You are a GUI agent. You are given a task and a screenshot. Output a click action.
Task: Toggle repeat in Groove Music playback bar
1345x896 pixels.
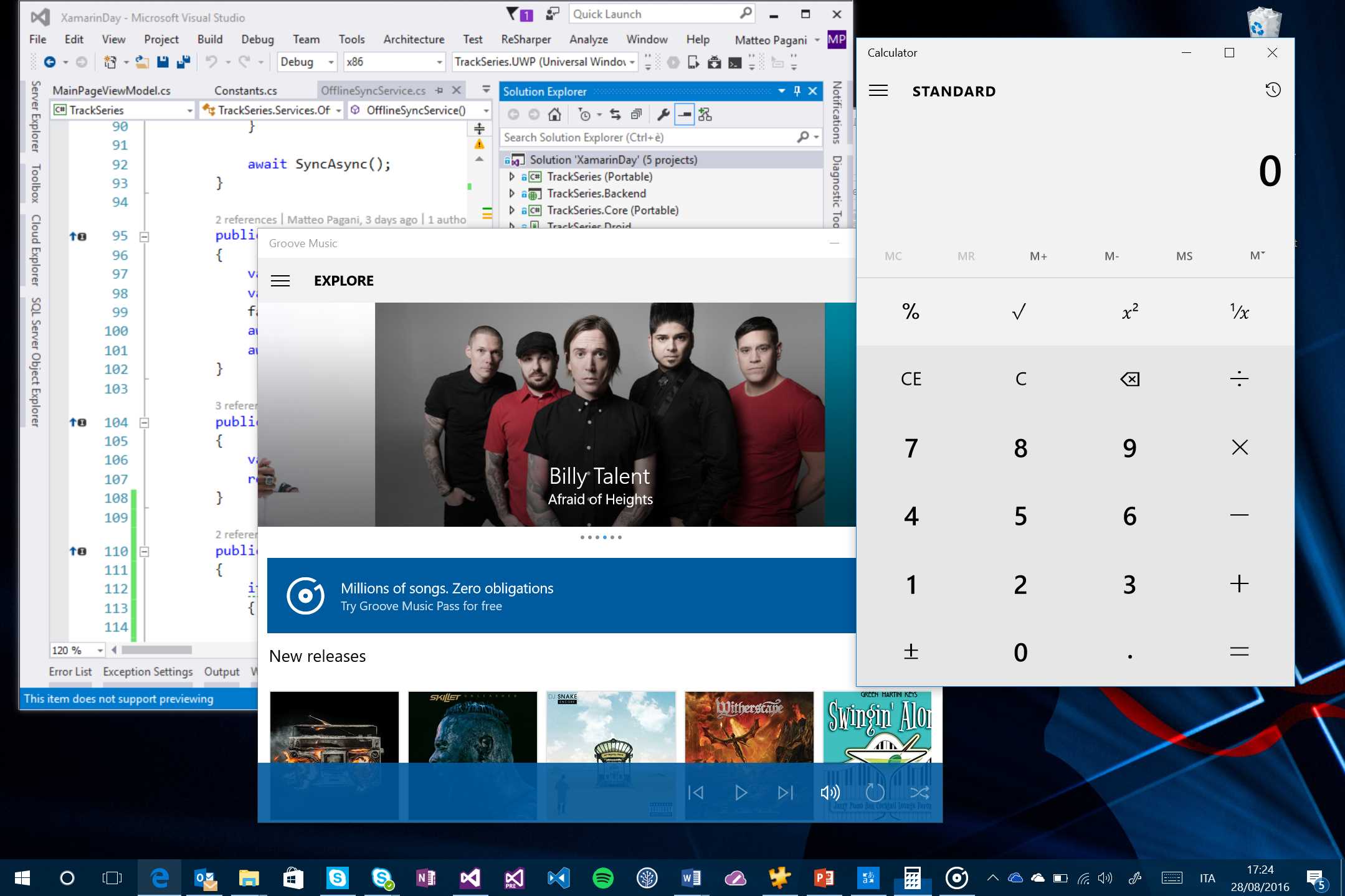tap(875, 792)
